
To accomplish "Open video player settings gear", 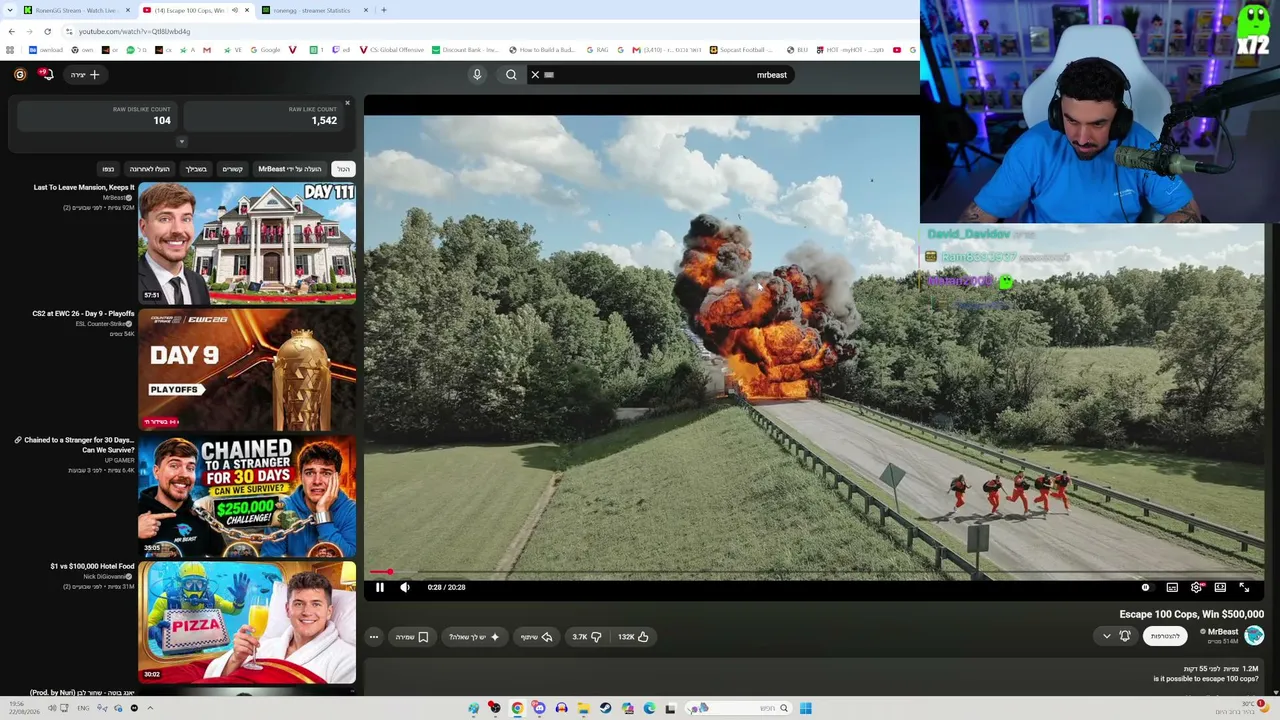I will click(x=1196, y=587).
